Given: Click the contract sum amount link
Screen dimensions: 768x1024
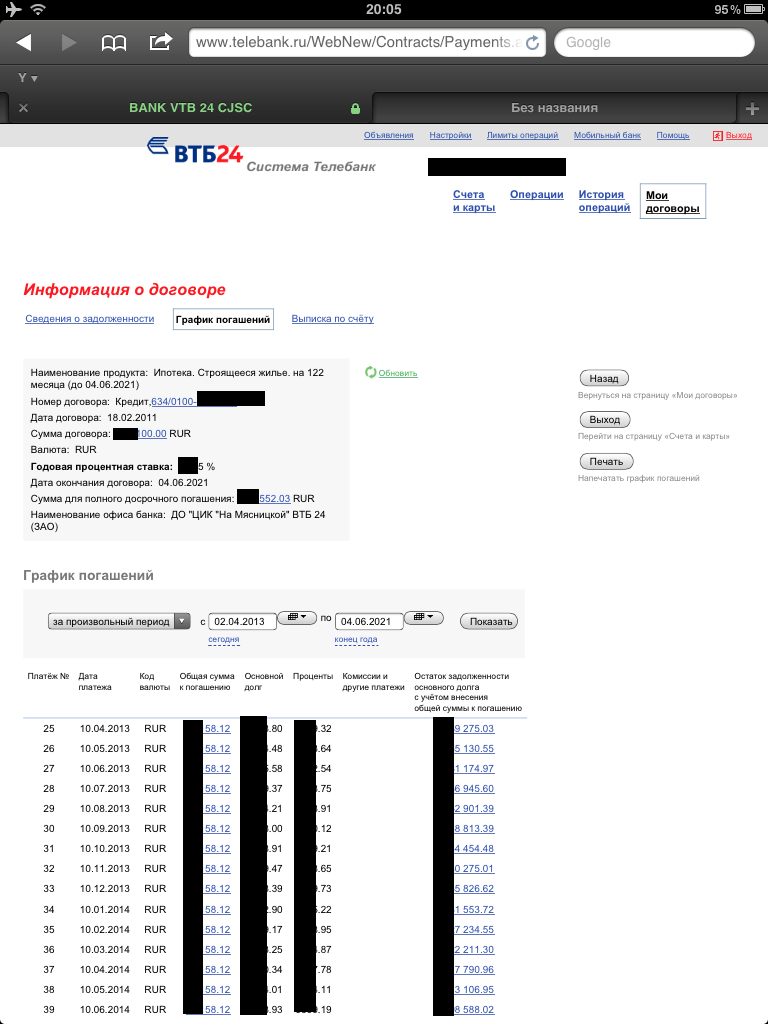Looking at the screenshot, I should [152, 434].
